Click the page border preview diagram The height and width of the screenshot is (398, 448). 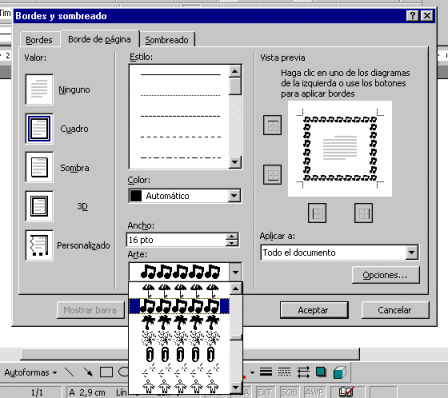(x=340, y=149)
